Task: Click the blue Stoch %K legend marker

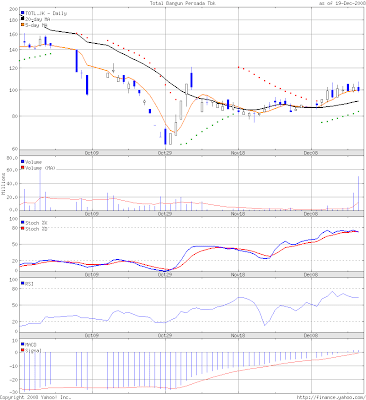Action: (23, 222)
